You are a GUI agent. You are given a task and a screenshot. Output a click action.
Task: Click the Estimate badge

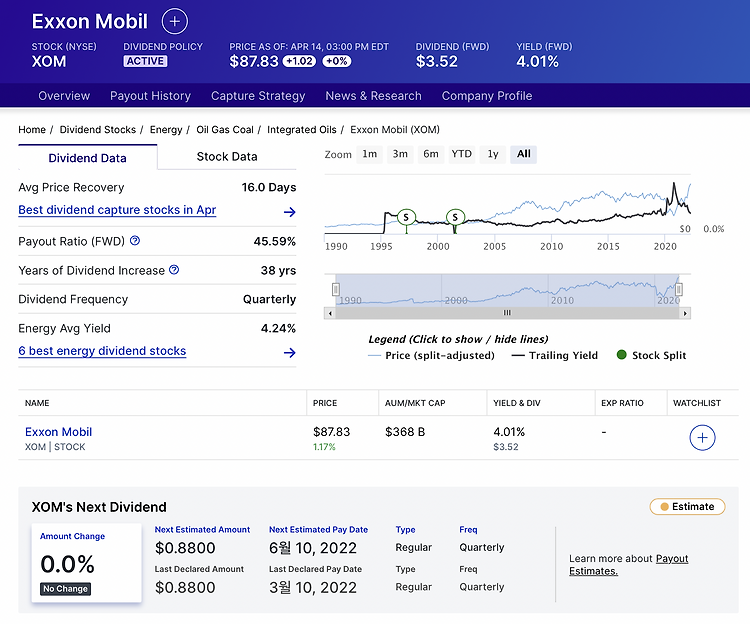click(687, 506)
